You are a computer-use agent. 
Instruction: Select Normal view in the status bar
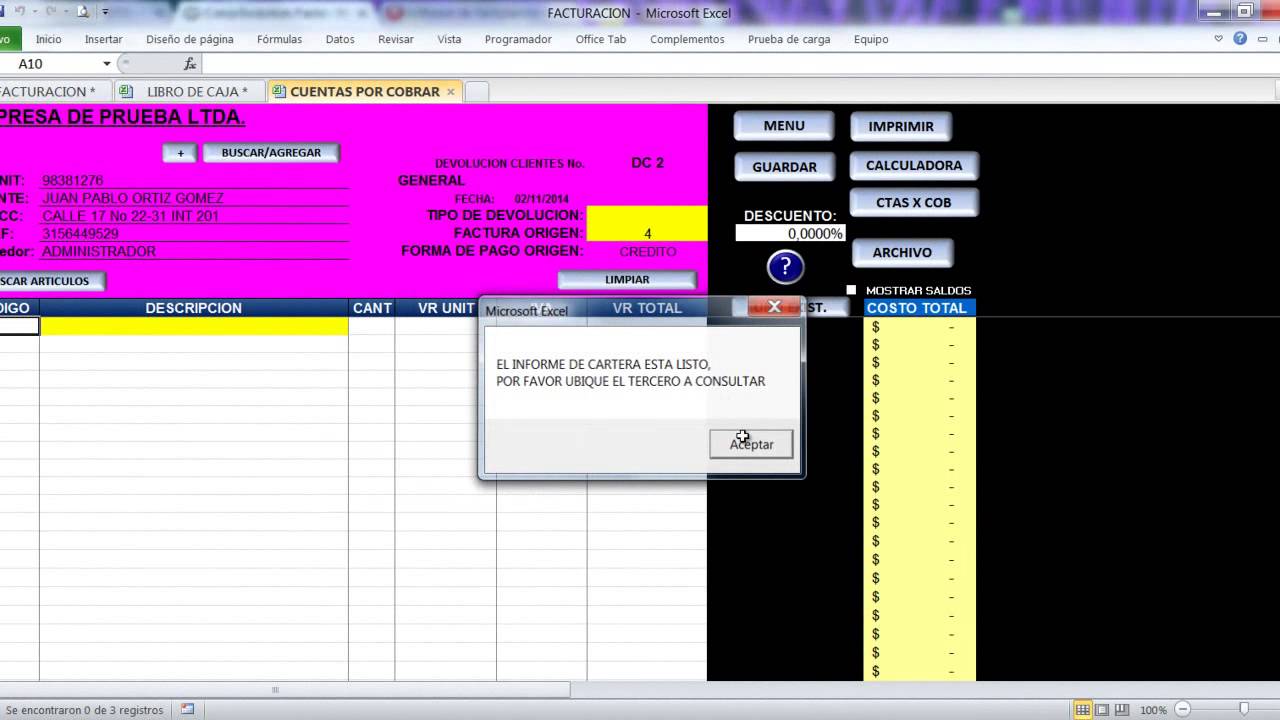pyautogui.click(x=1083, y=710)
